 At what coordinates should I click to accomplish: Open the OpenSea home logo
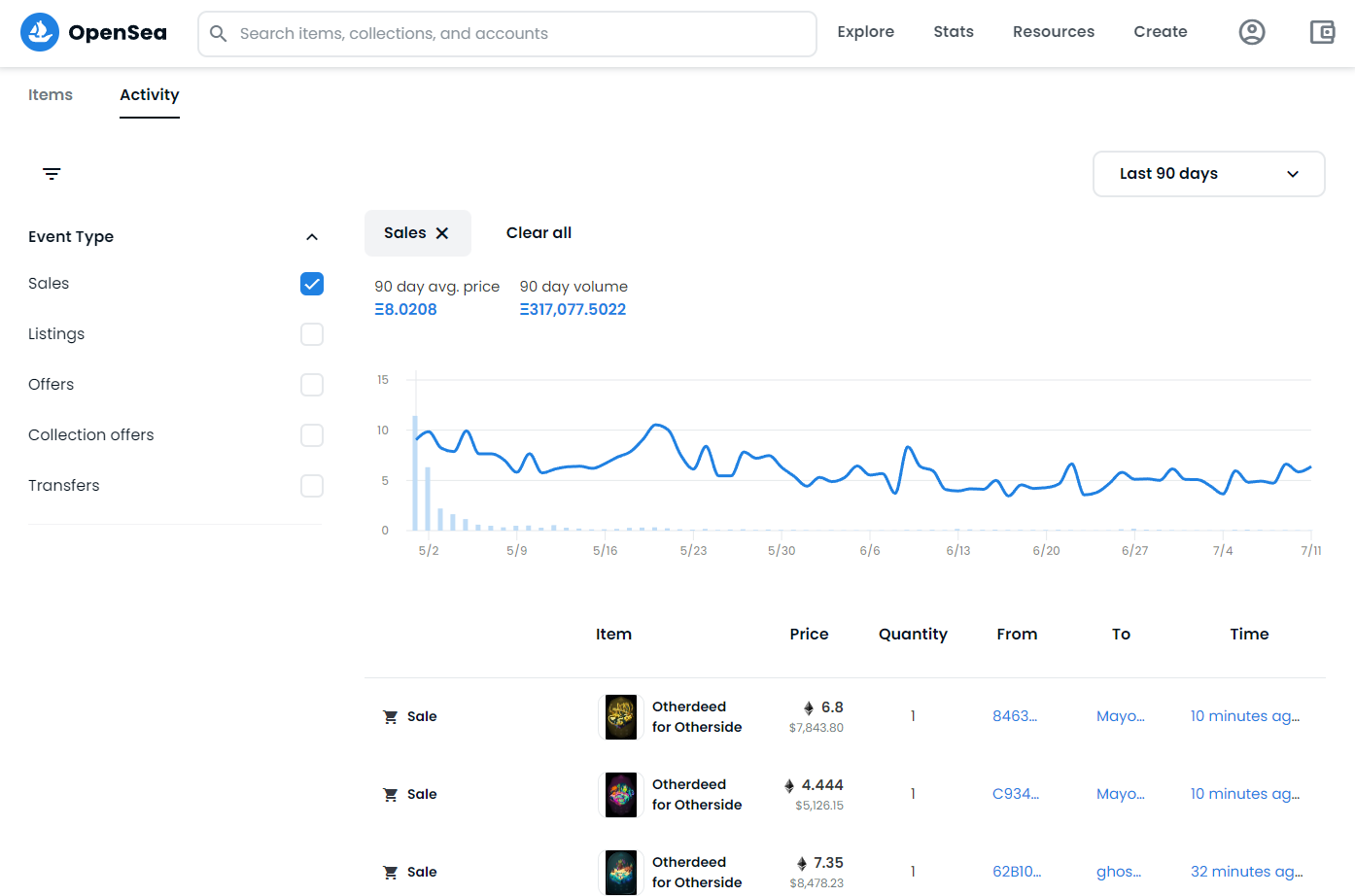[93, 33]
